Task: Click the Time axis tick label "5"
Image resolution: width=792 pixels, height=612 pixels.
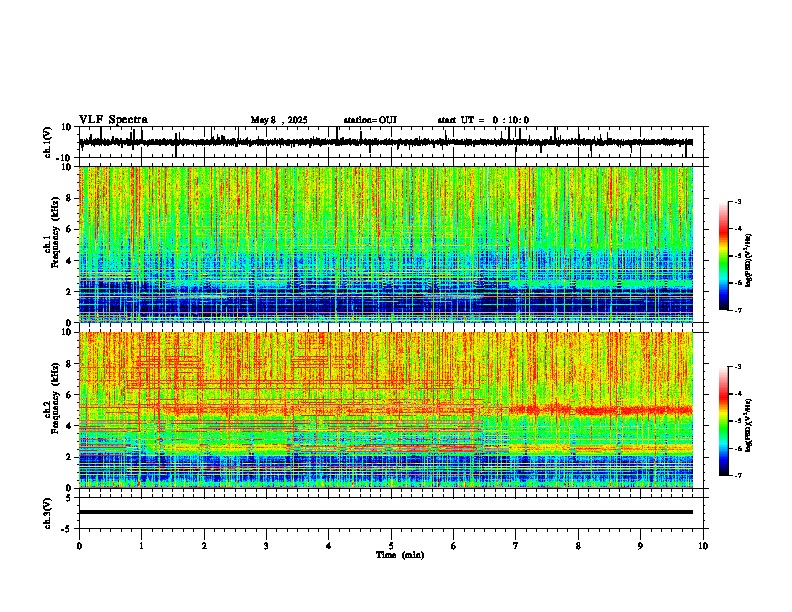Action: click(x=391, y=546)
